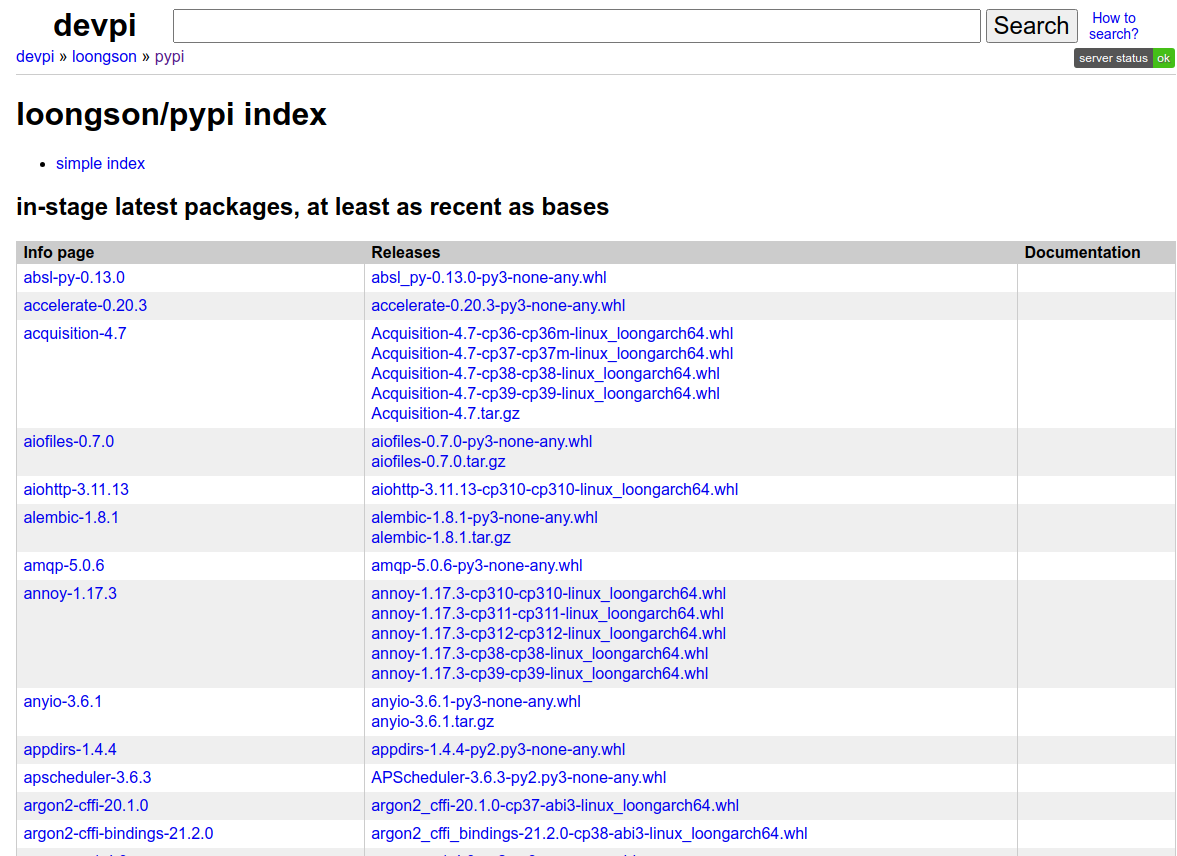The image size is (1177, 856).
Task: Open the How to search? link
Action: click(x=1113, y=26)
